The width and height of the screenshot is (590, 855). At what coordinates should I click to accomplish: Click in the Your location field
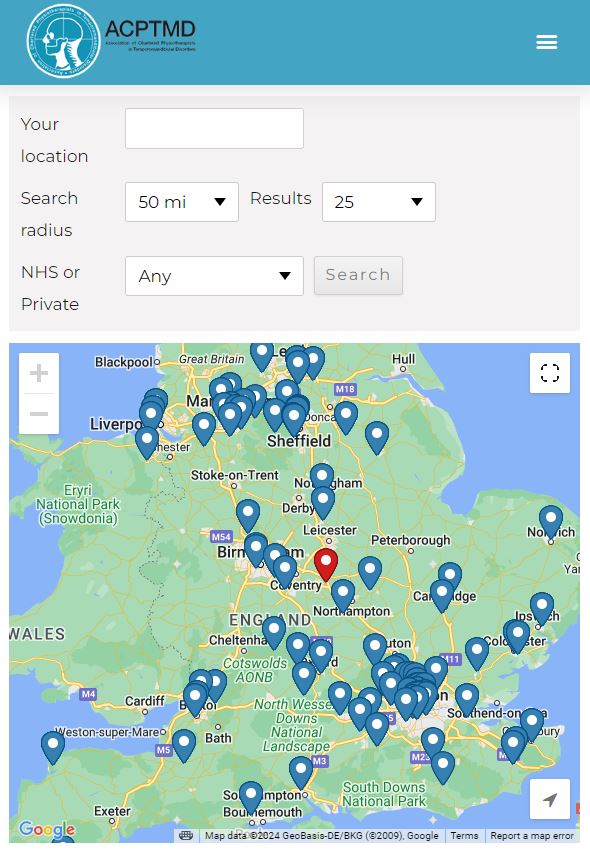point(214,128)
